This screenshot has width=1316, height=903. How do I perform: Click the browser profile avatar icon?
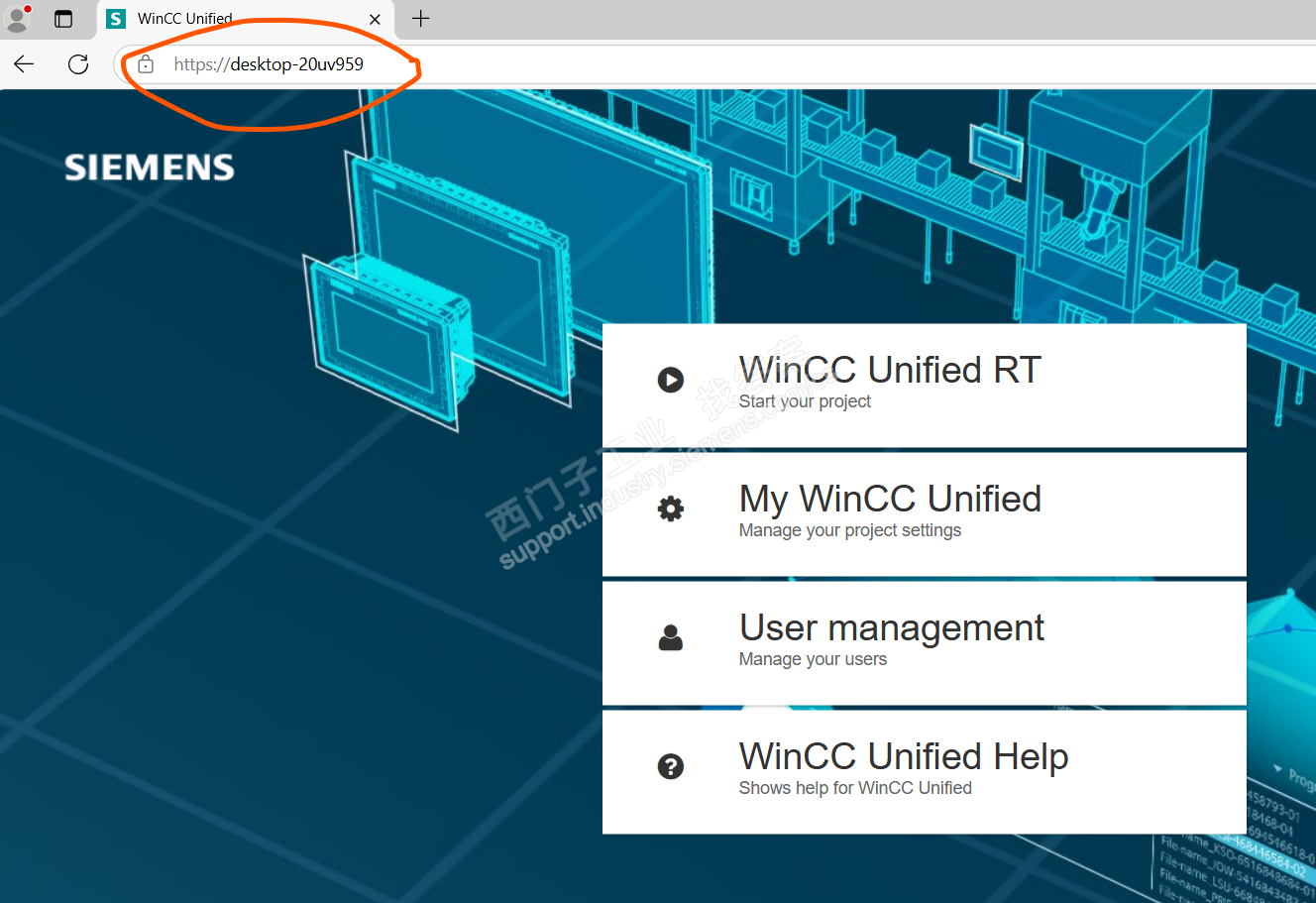(x=18, y=18)
